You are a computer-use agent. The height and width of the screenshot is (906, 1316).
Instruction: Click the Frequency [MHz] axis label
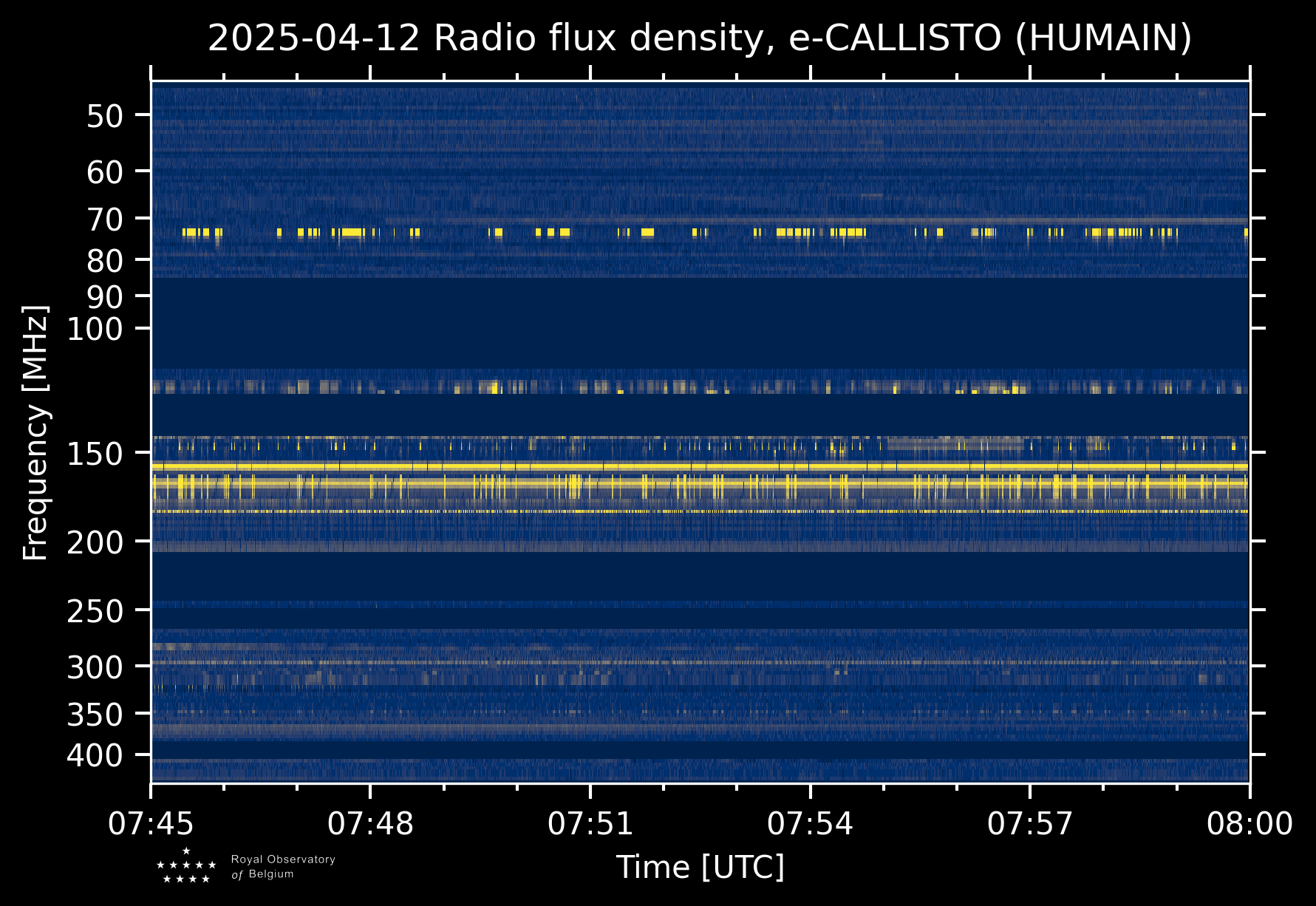[35, 432]
